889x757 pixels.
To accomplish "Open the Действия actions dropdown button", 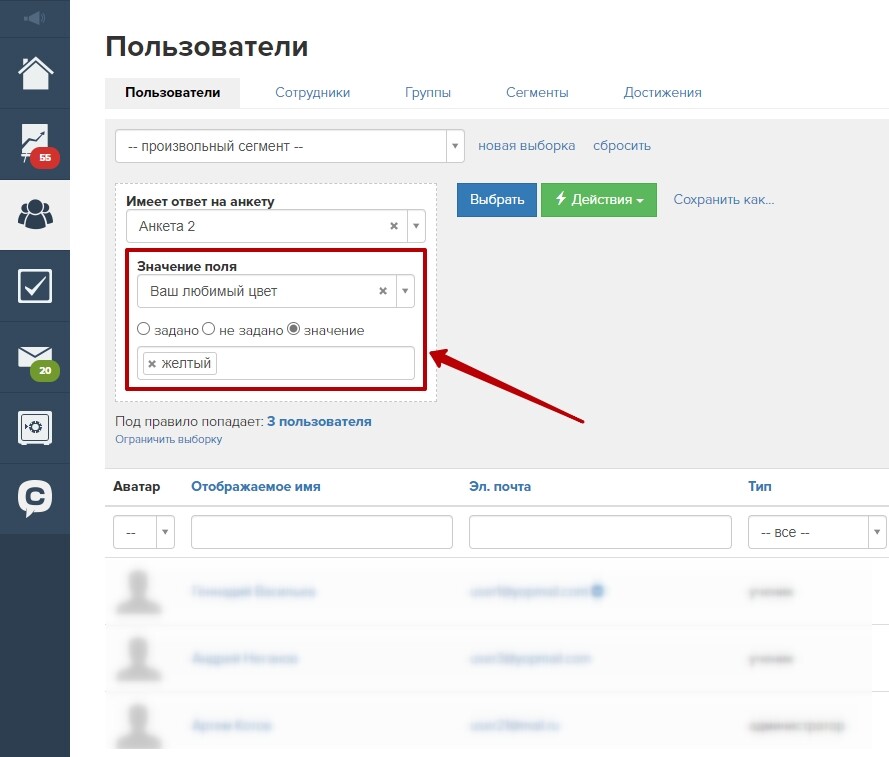I will tap(599, 200).
